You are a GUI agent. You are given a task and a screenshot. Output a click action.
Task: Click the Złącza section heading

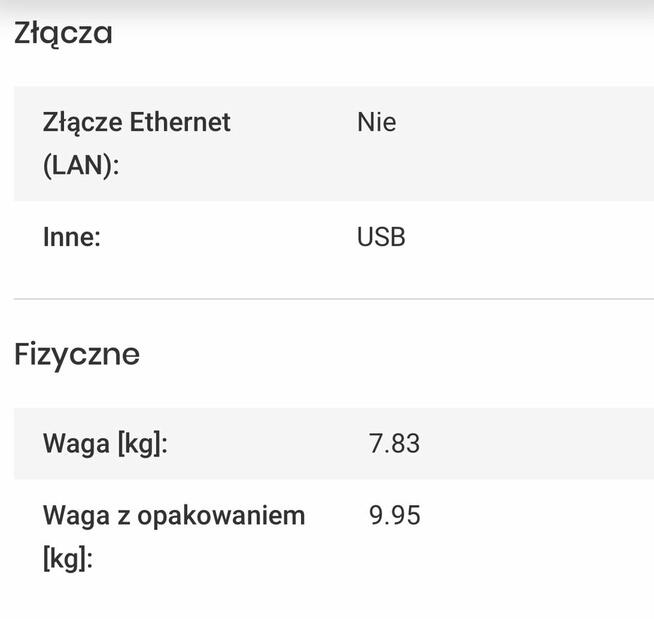point(63,35)
